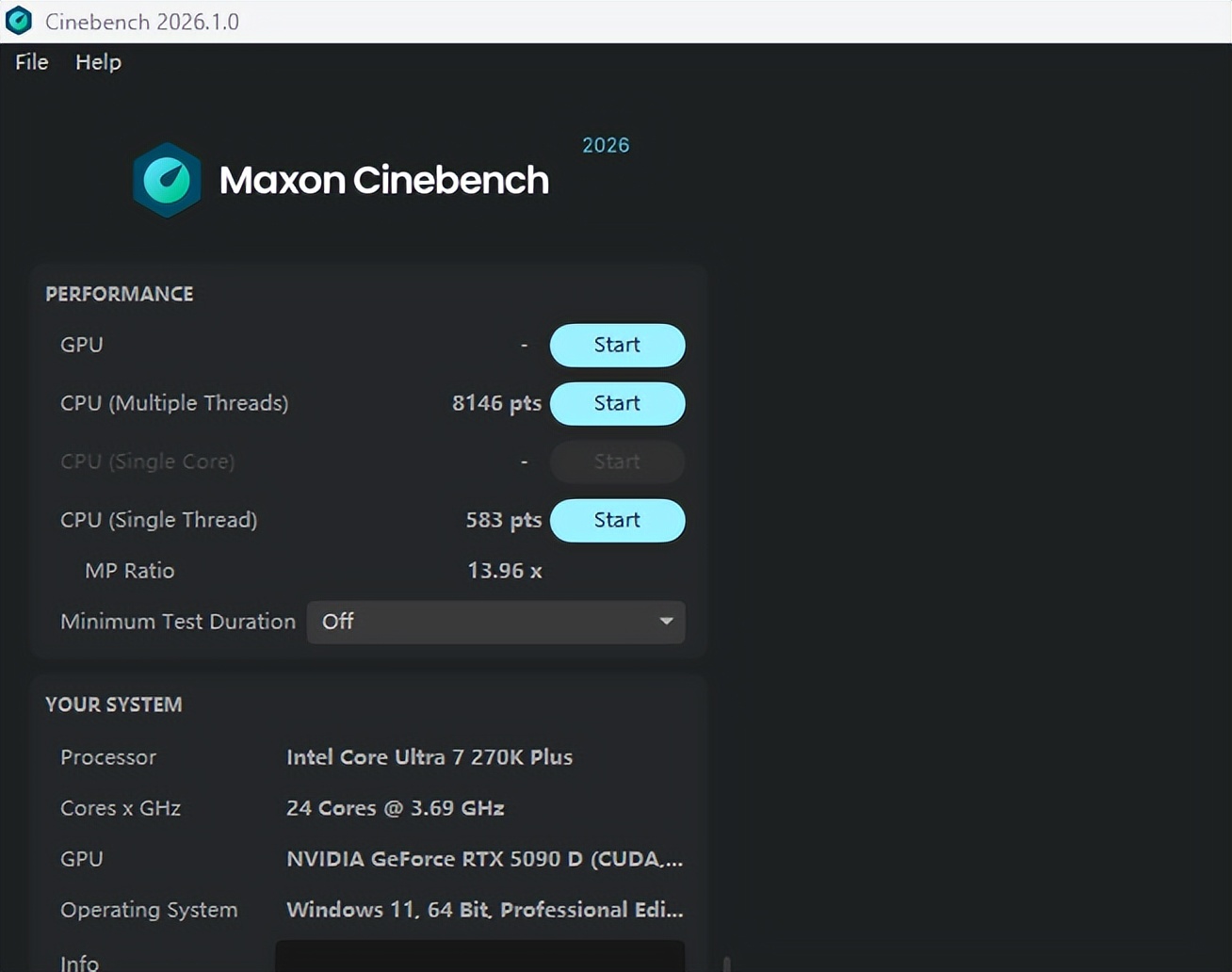Start the CPU Single Thread benchmark
Screen dimensions: 1232x972
[x=617, y=520]
